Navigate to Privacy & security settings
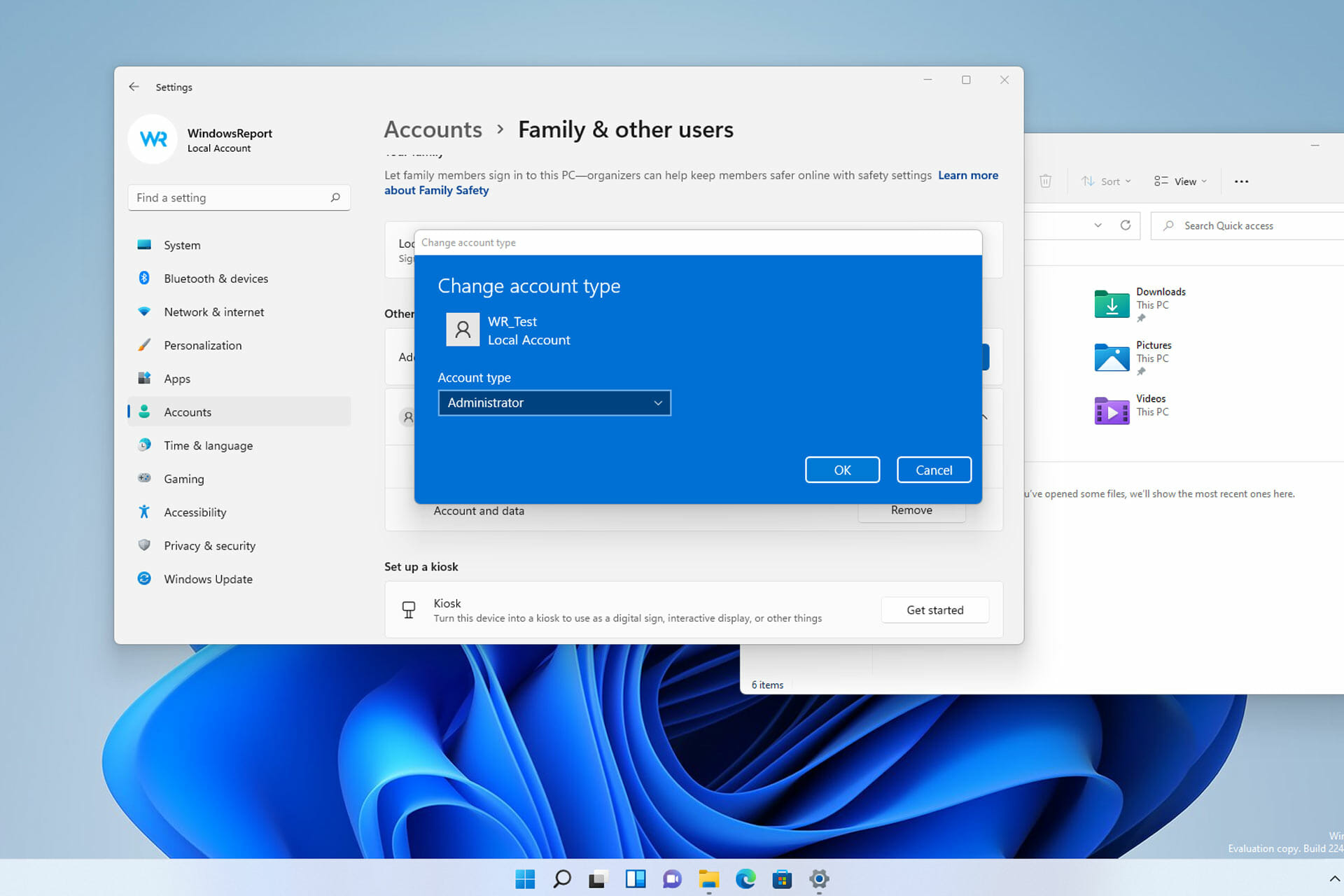The height and width of the screenshot is (896, 1344). pyautogui.click(x=209, y=544)
